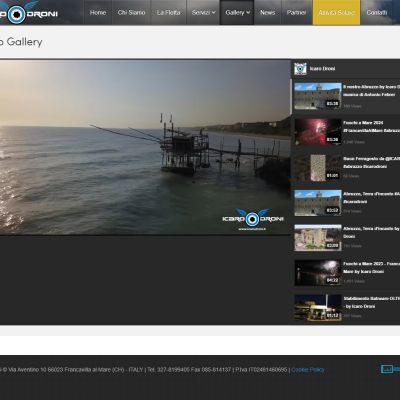Click the yellow highlighted menu button
Viewport: 400px width, 400px height.
coord(336,12)
